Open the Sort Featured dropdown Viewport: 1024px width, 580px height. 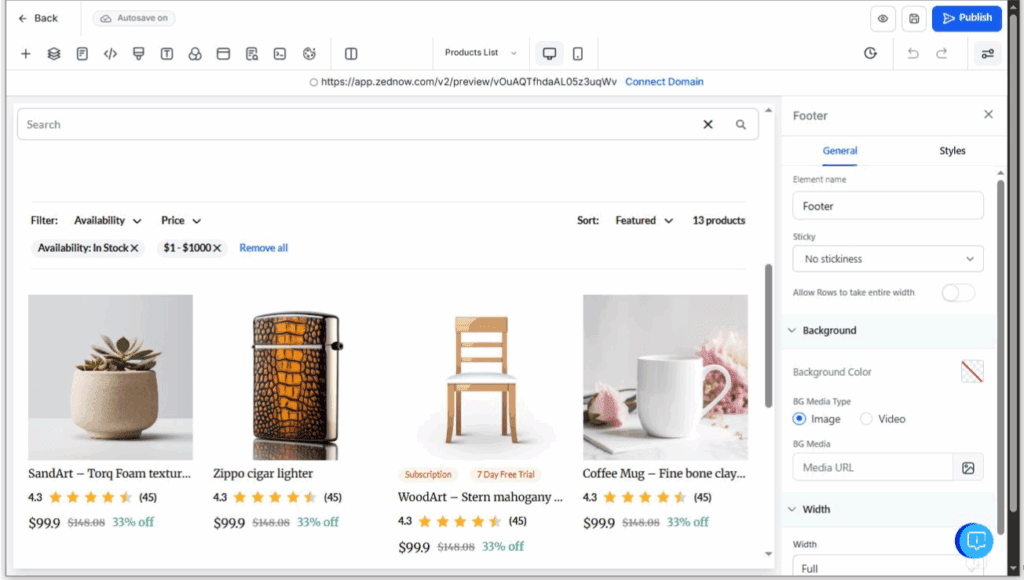[643, 220]
